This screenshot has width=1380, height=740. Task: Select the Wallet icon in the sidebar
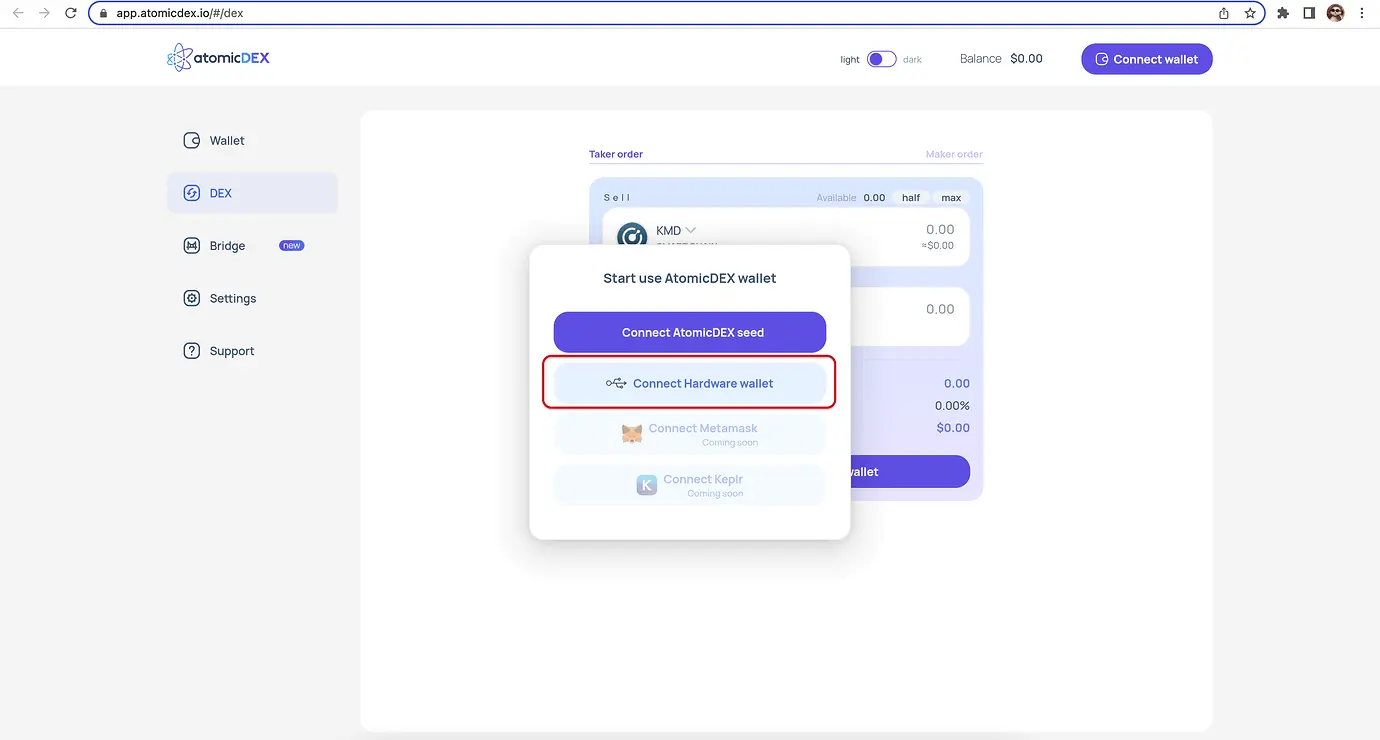[x=190, y=140]
